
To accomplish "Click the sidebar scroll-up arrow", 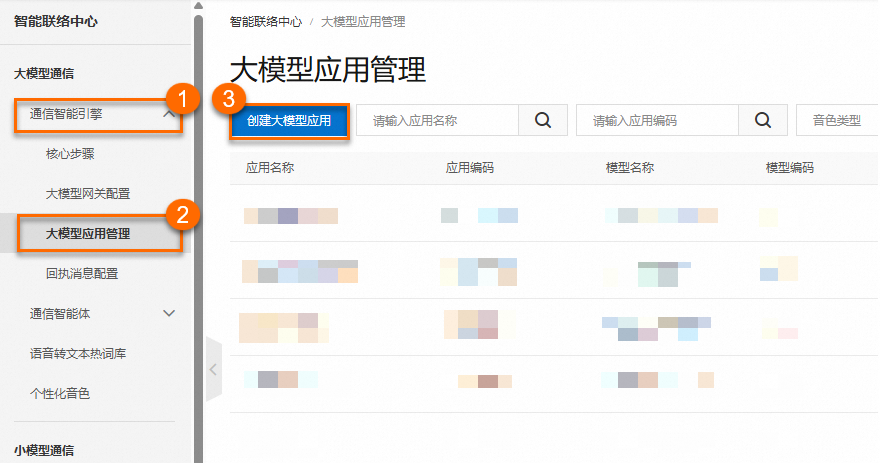I will (x=198, y=6).
